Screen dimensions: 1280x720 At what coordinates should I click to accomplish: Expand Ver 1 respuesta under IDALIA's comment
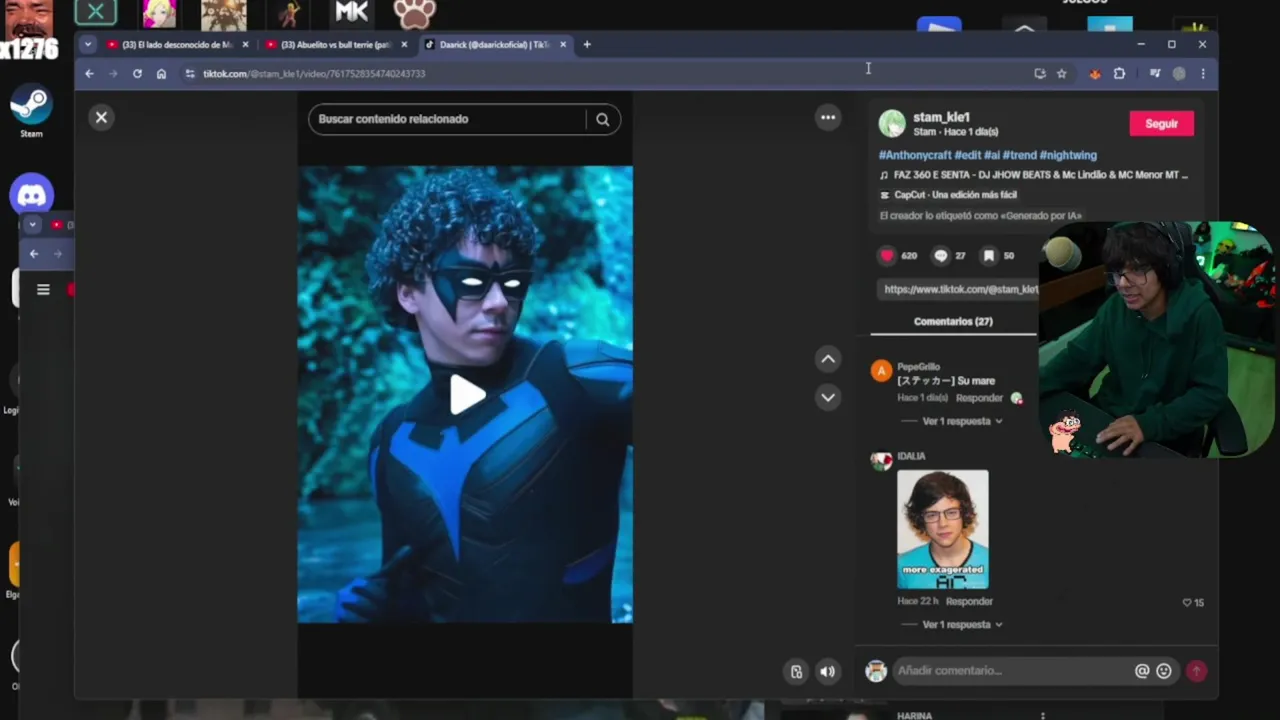pyautogui.click(x=962, y=624)
